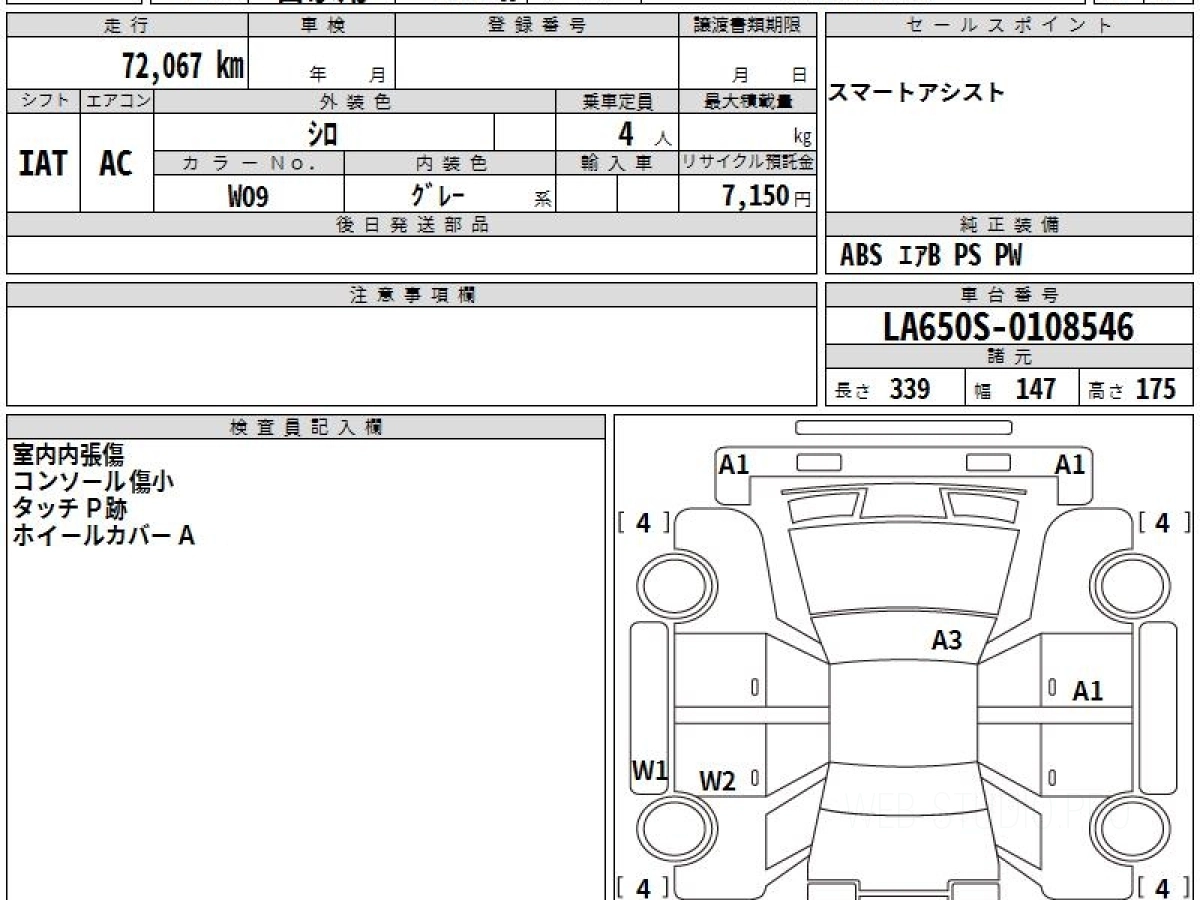This screenshot has height=900, width=1200.
Task: Click the 外装色 header
Action: click(x=355, y=101)
